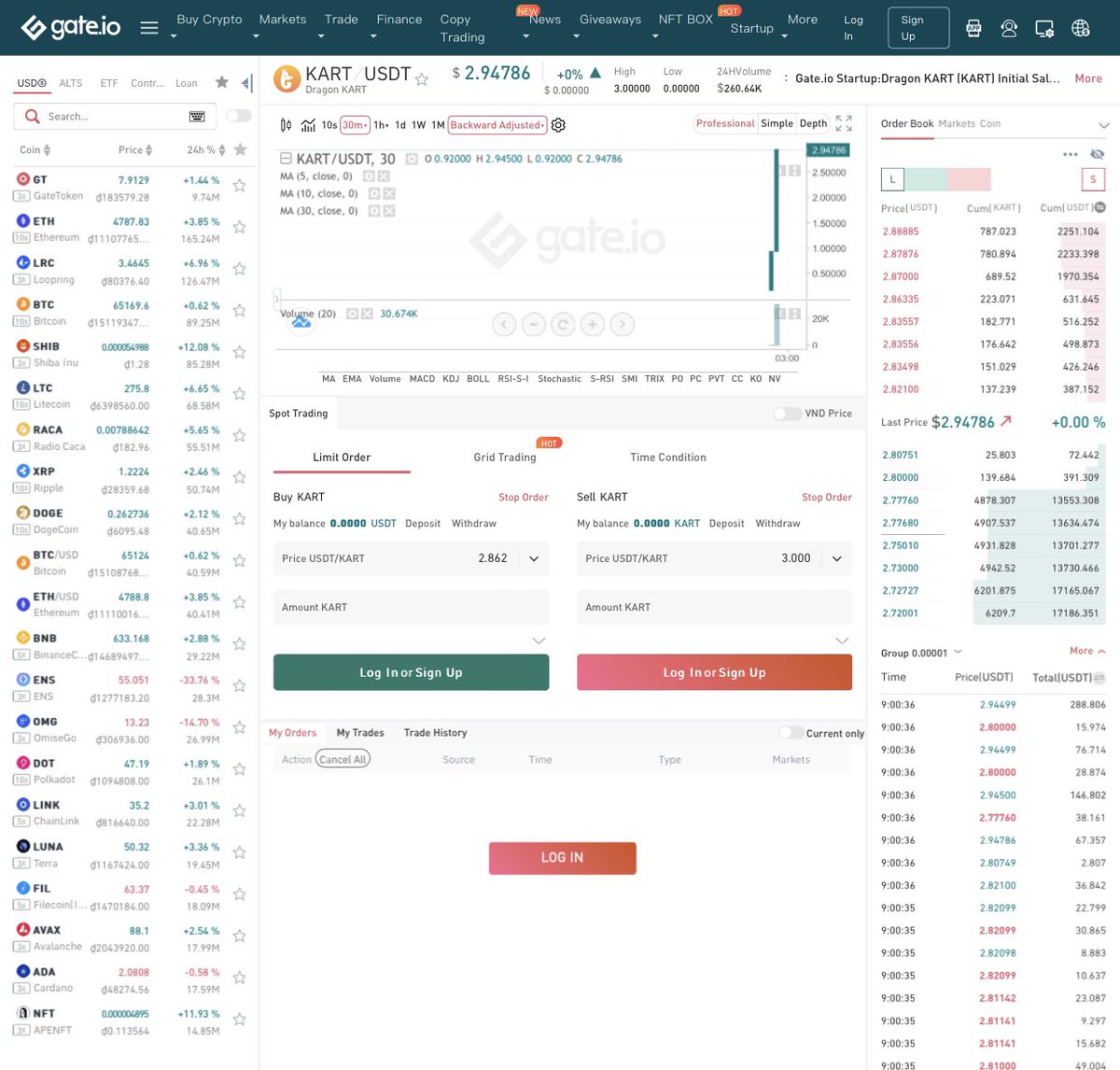Click the order book buy-sell ratio bar
This screenshot has width=1120, height=1070.
tap(947, 179)
